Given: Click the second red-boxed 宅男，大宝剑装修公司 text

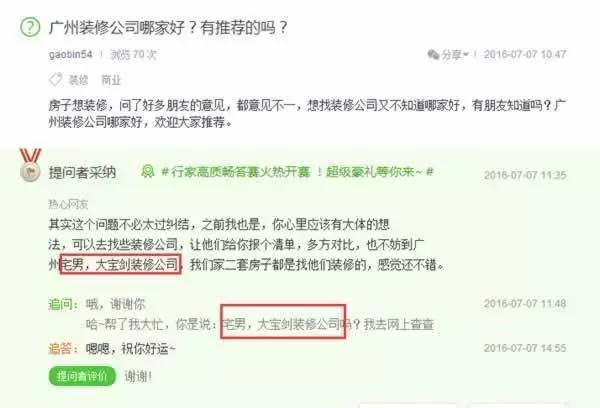Looking at the screenshot, I should point(283,322).
